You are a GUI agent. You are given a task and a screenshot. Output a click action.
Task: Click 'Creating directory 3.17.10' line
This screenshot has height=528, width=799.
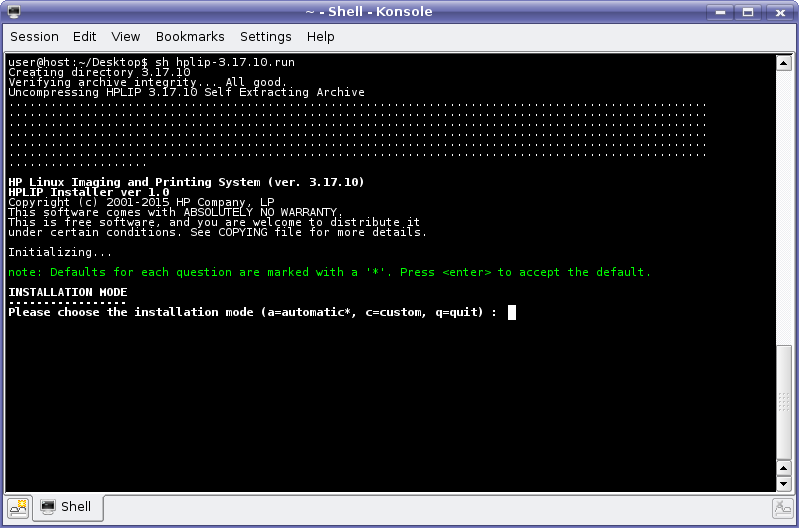tap(99, 72)
